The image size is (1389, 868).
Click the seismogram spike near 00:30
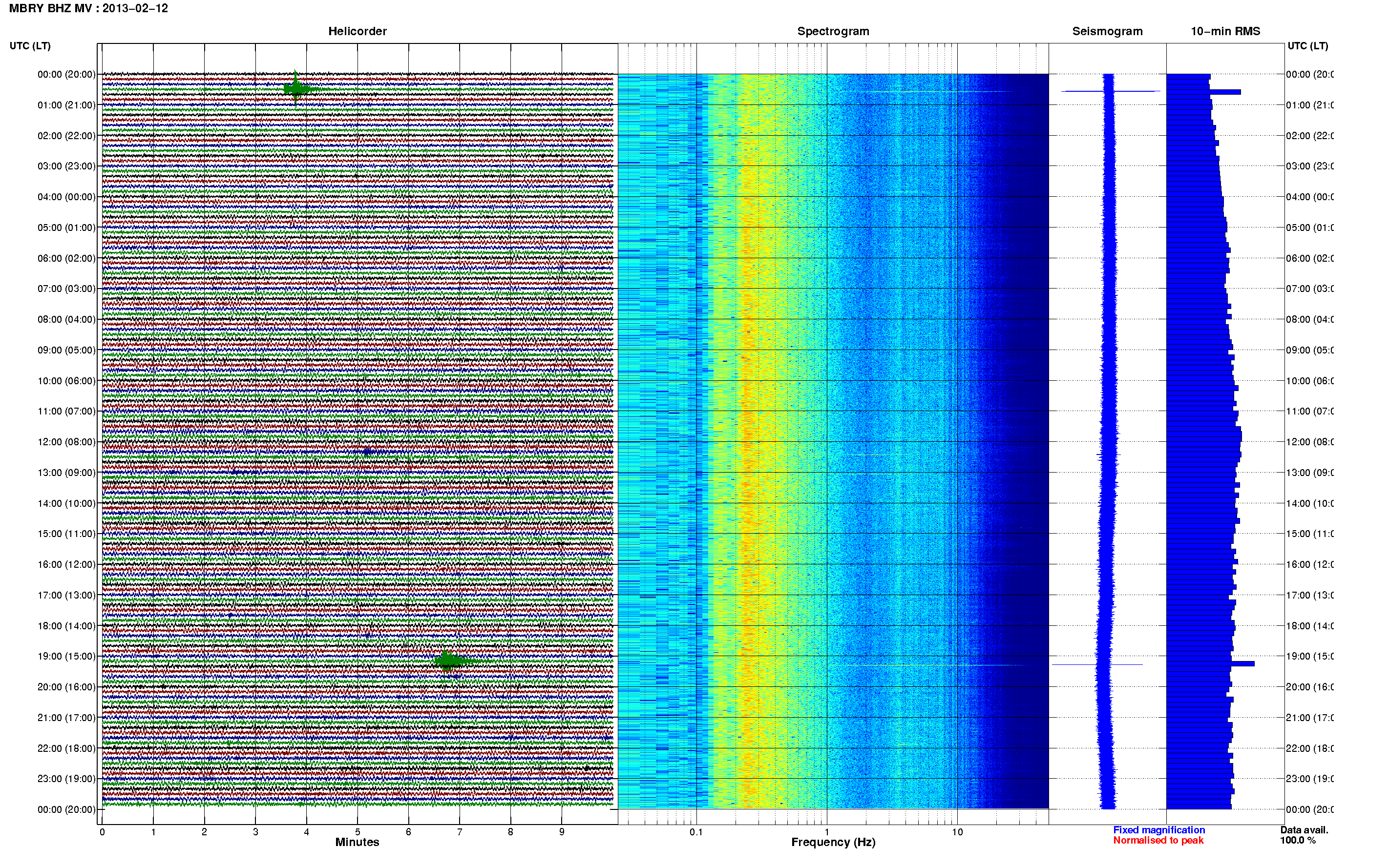(1110, 91)
